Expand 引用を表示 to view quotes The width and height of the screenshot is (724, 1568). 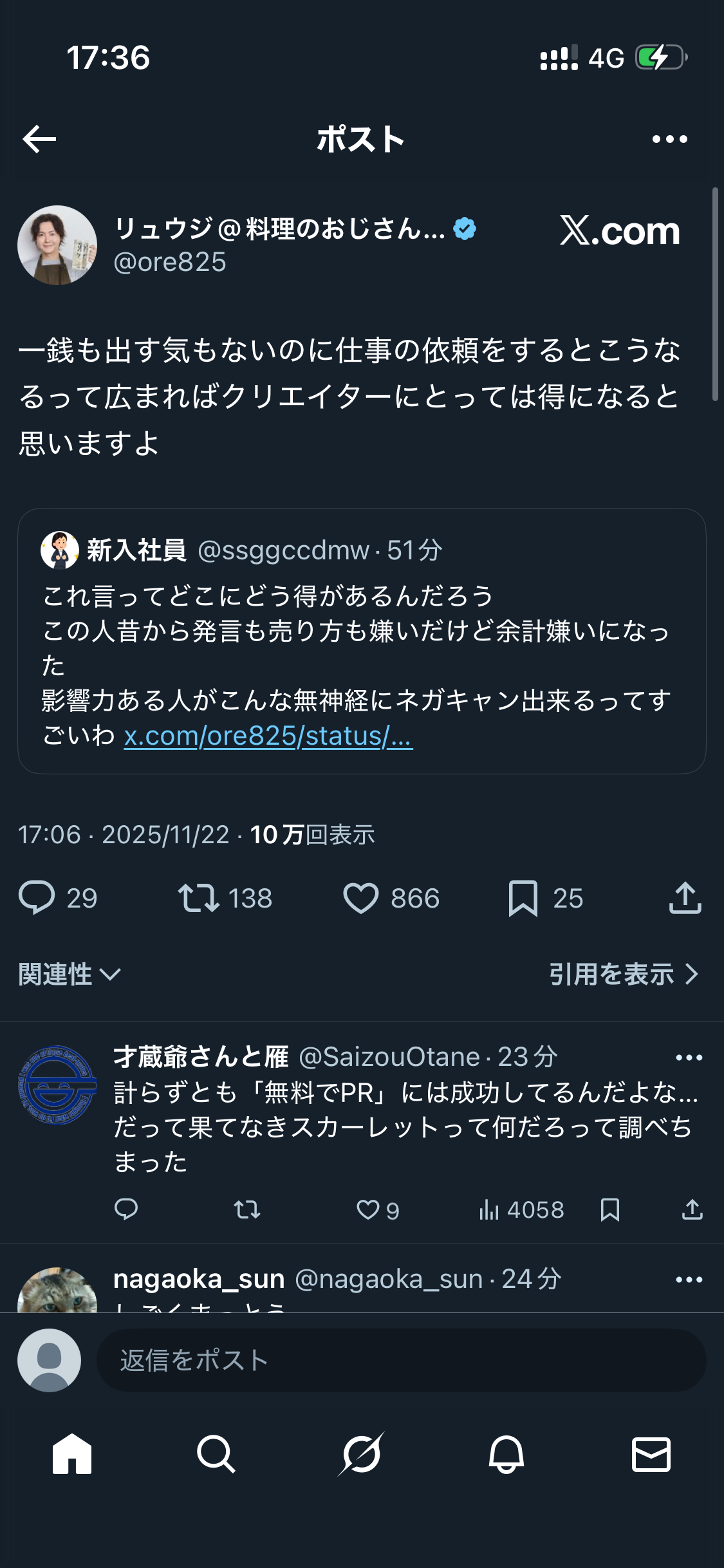point(623,975)
